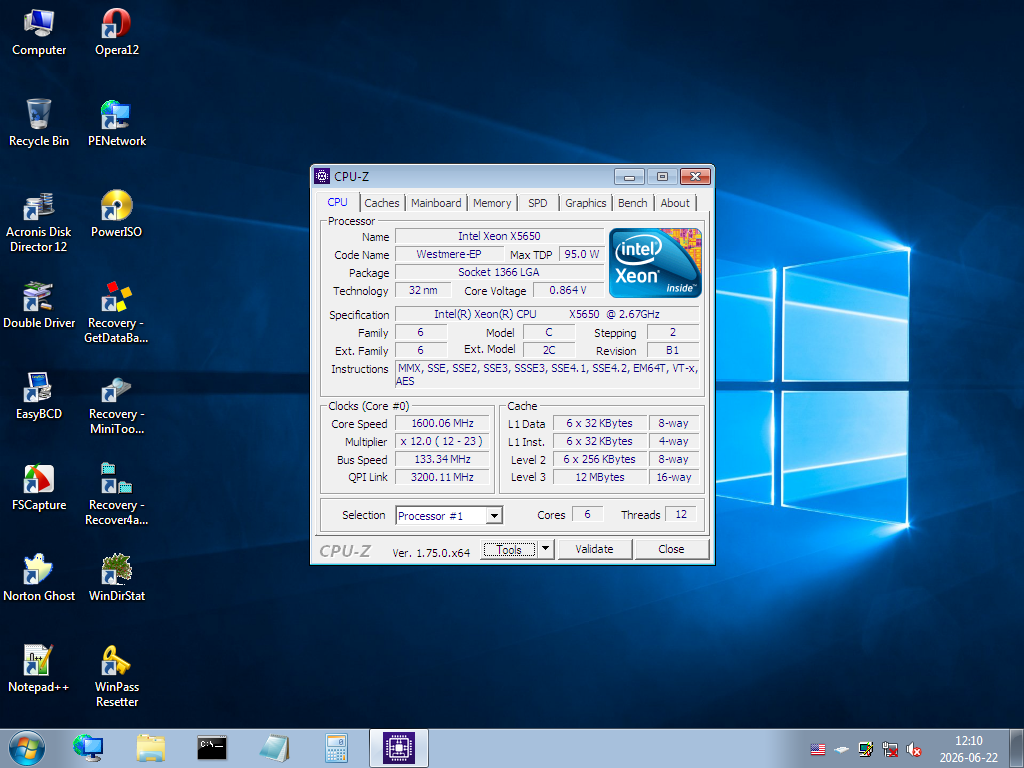Open the file explorer folder in taskbar
The width and height of the screenshot is (1024, 768).
pyautogui.click(x=150, y=748)
